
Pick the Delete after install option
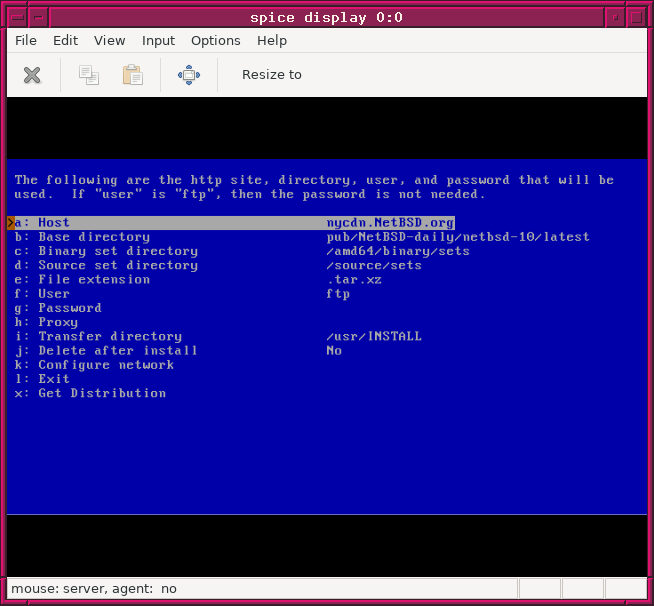(x=118, y=351)
